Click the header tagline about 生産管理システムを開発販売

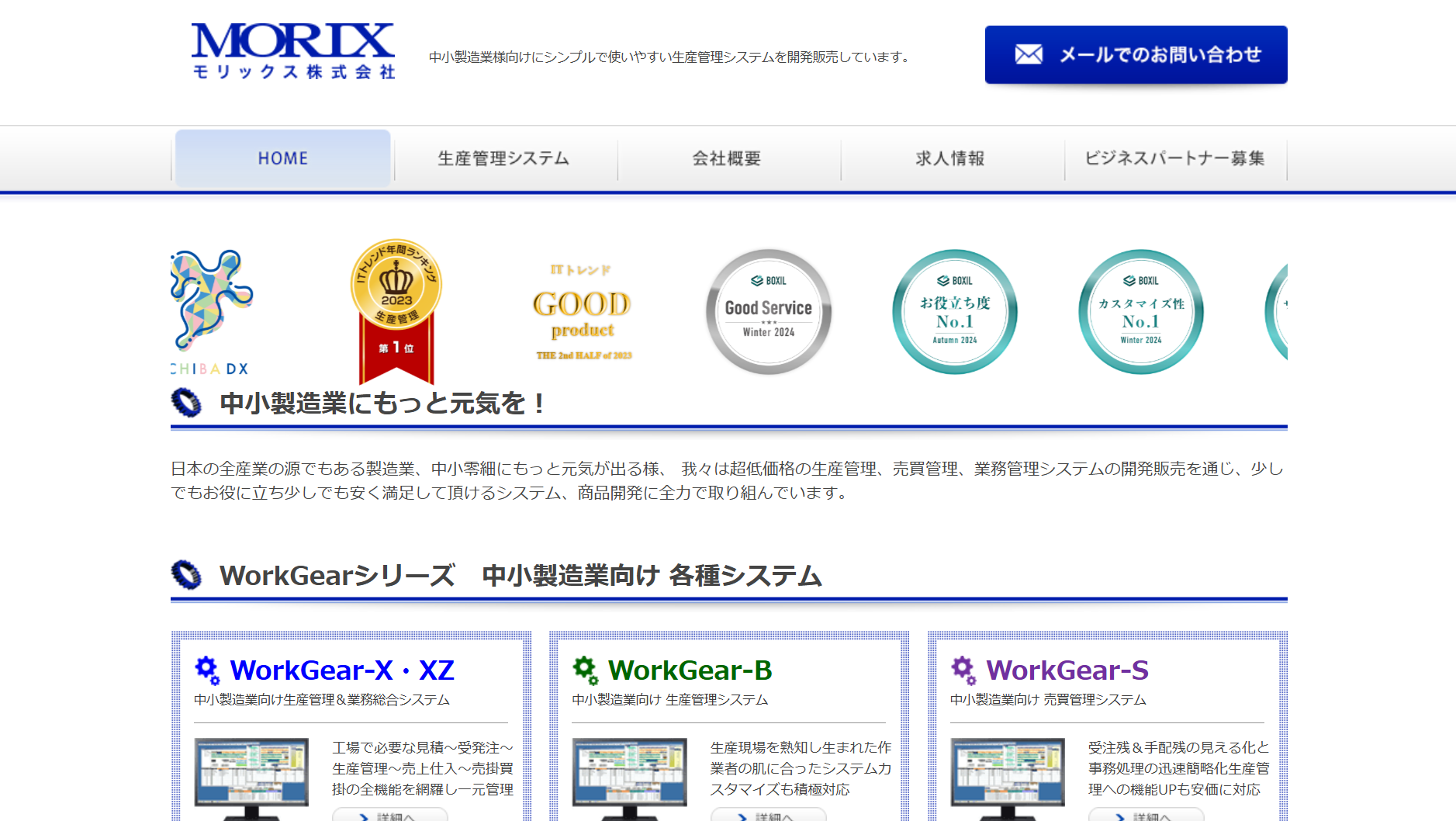672,57
